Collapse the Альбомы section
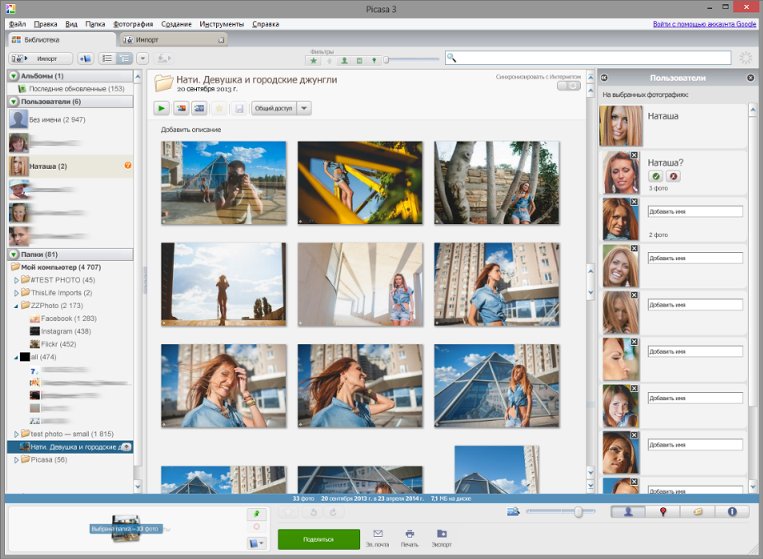This screenshot has width=763, height=559. click(14, 76)
